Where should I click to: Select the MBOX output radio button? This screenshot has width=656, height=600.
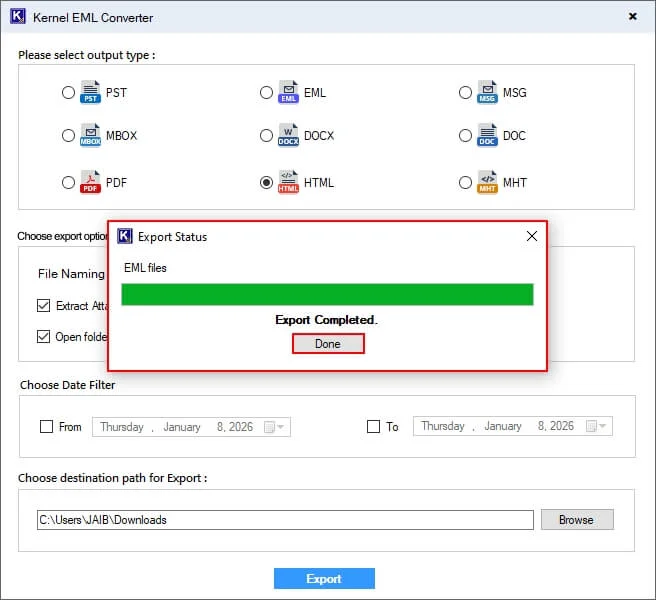click(x=68, y=136)
